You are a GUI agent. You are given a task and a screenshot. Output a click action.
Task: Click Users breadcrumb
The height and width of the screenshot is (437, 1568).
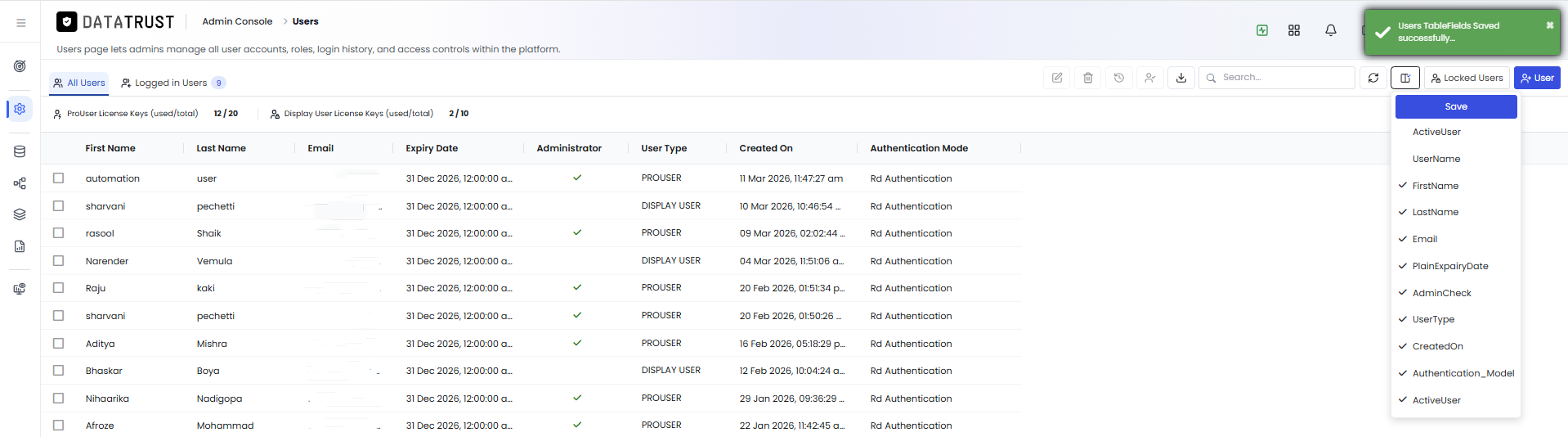click(306, 21)
